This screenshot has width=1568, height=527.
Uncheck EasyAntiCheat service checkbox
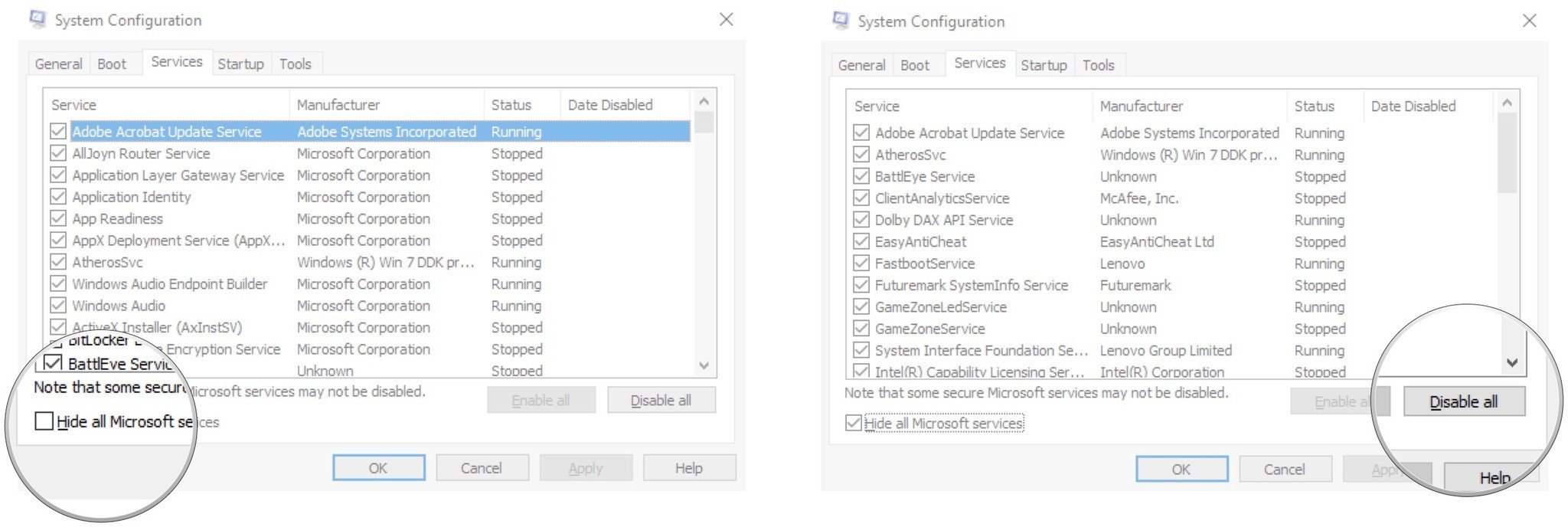(x=861, y=241)
